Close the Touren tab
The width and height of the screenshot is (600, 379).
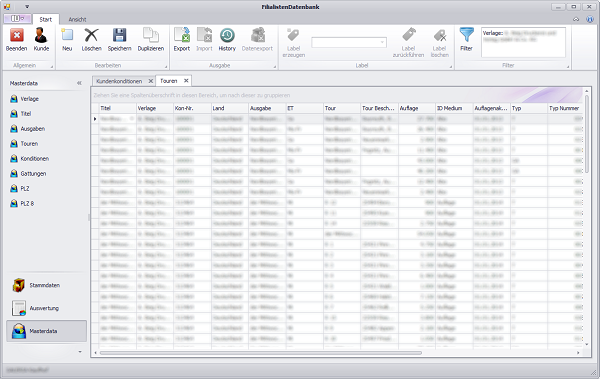(186, 81)
